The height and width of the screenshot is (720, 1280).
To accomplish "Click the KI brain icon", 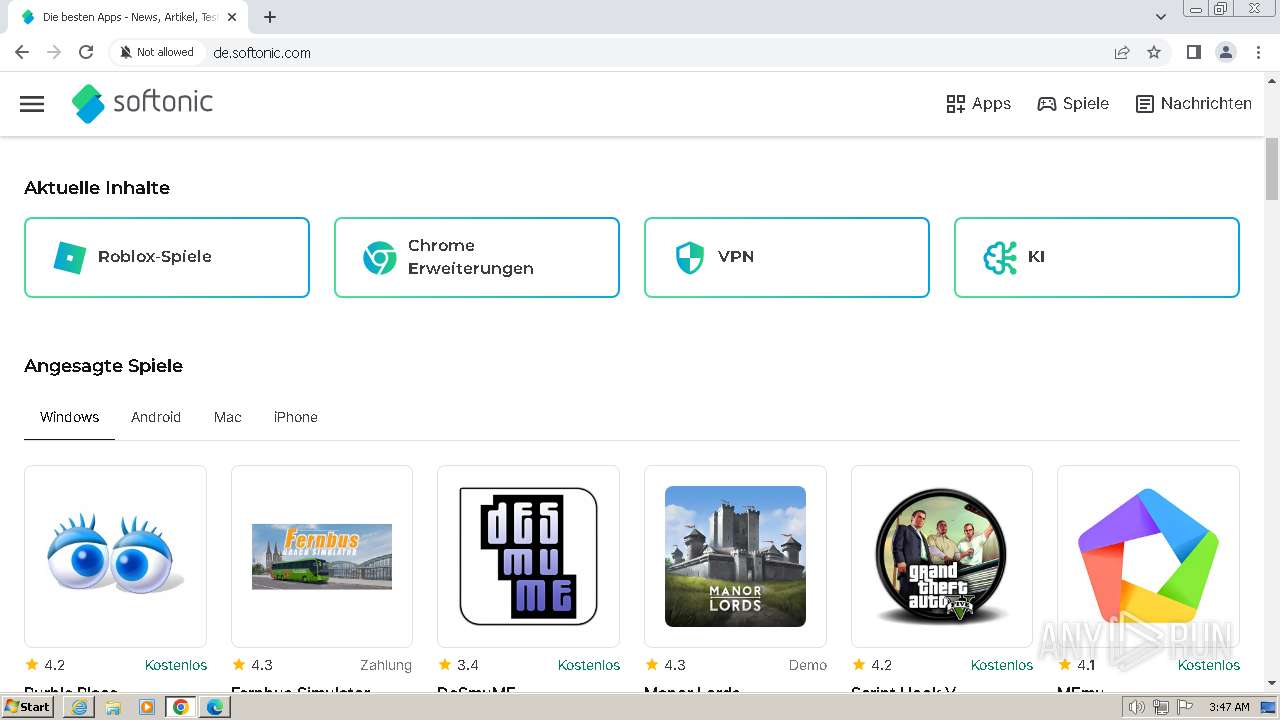I will pyautogui.click(x=1000, y=257).
